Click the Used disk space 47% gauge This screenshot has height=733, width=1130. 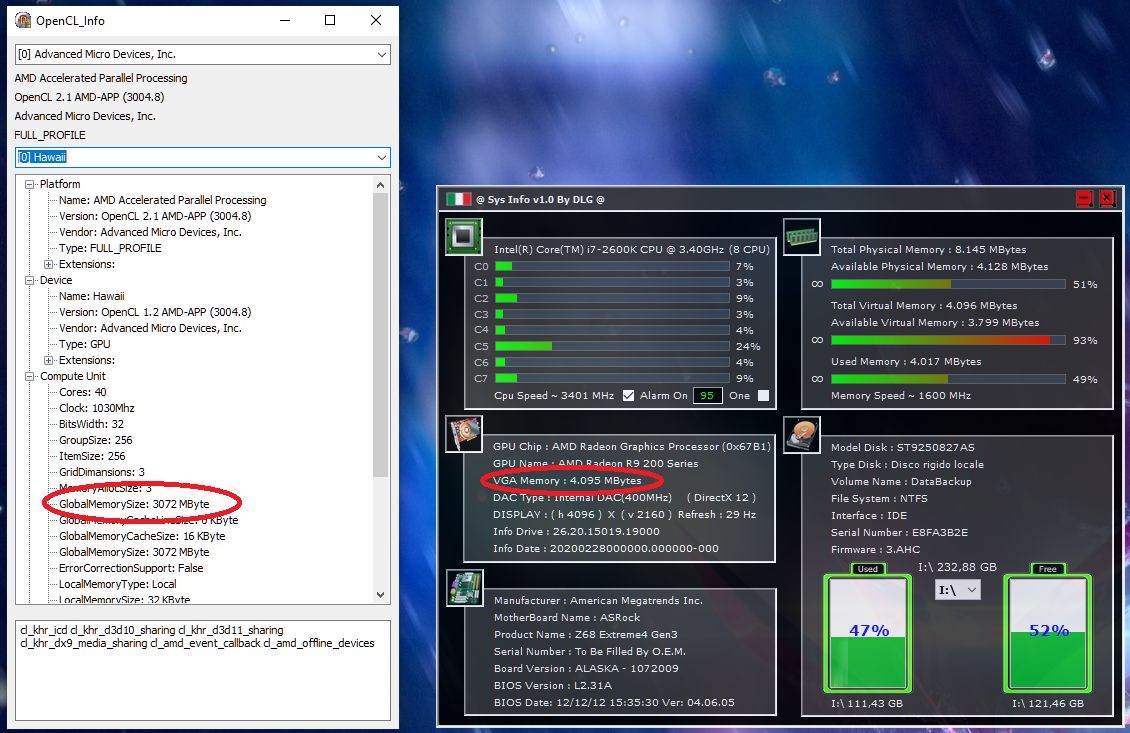click(x=868, y=632)
